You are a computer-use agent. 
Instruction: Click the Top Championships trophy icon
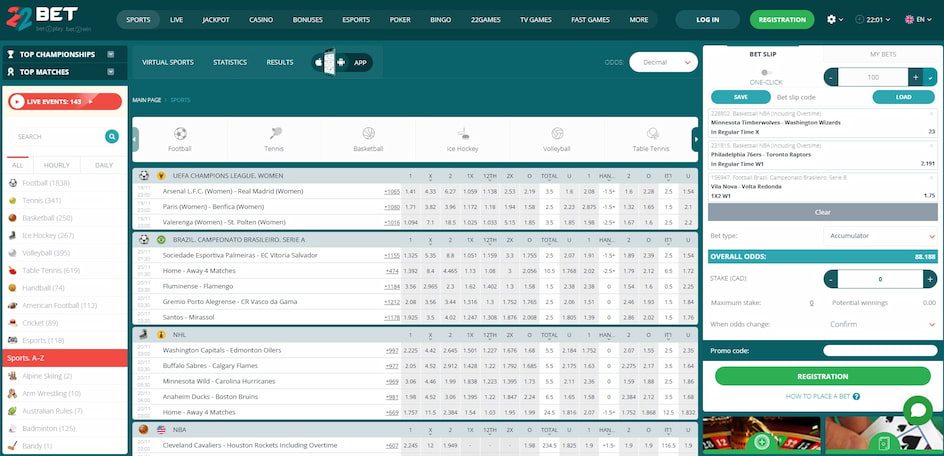pyautogui.click(x=10, y=54)
